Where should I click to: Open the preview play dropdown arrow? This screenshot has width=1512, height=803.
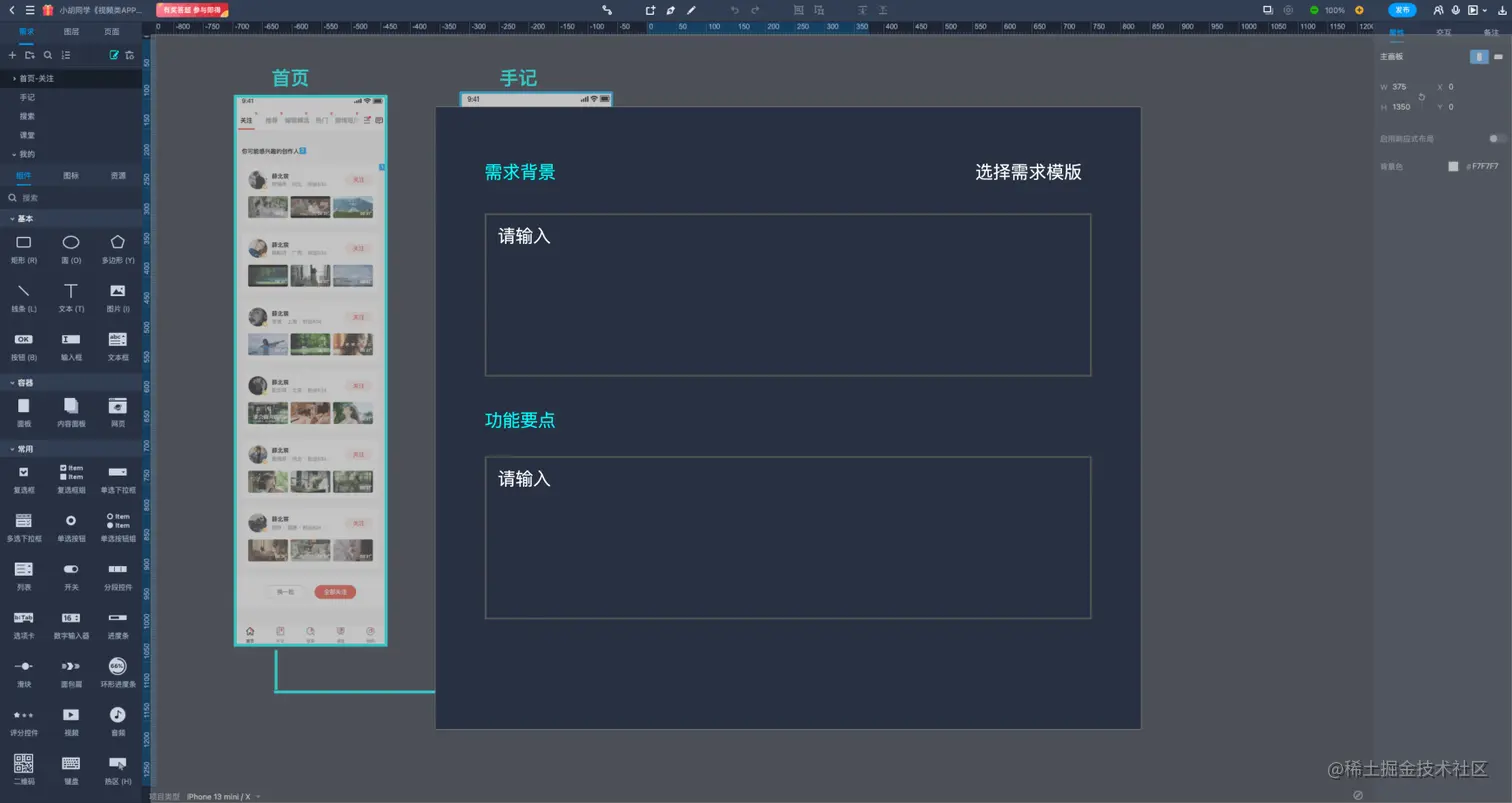coord(1485,10)
